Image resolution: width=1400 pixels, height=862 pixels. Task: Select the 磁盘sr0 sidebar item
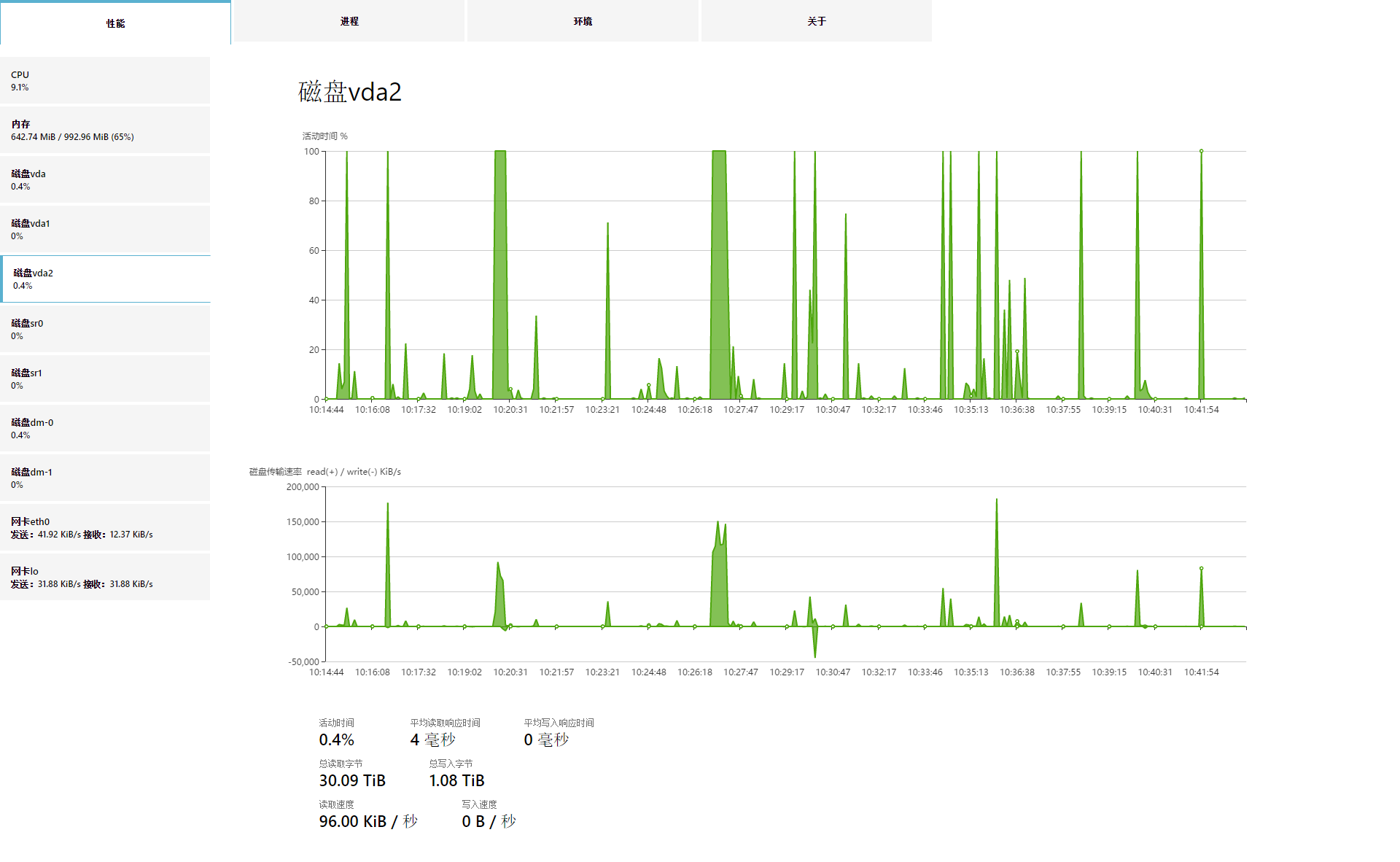(105, 329)
